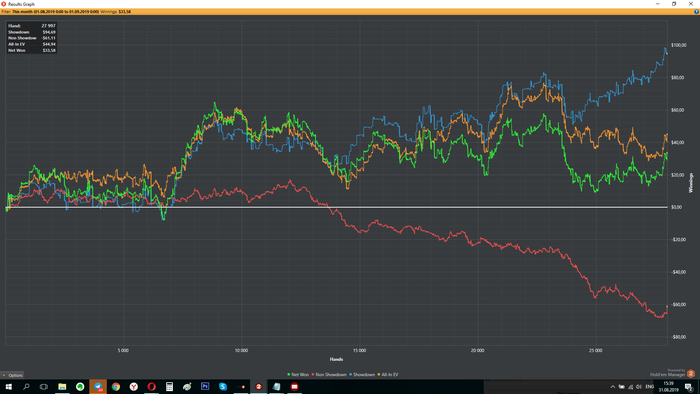Screen dimensions: 700x394
Task: Open the Hold'em Manager 2 logo
Action: 691,373
